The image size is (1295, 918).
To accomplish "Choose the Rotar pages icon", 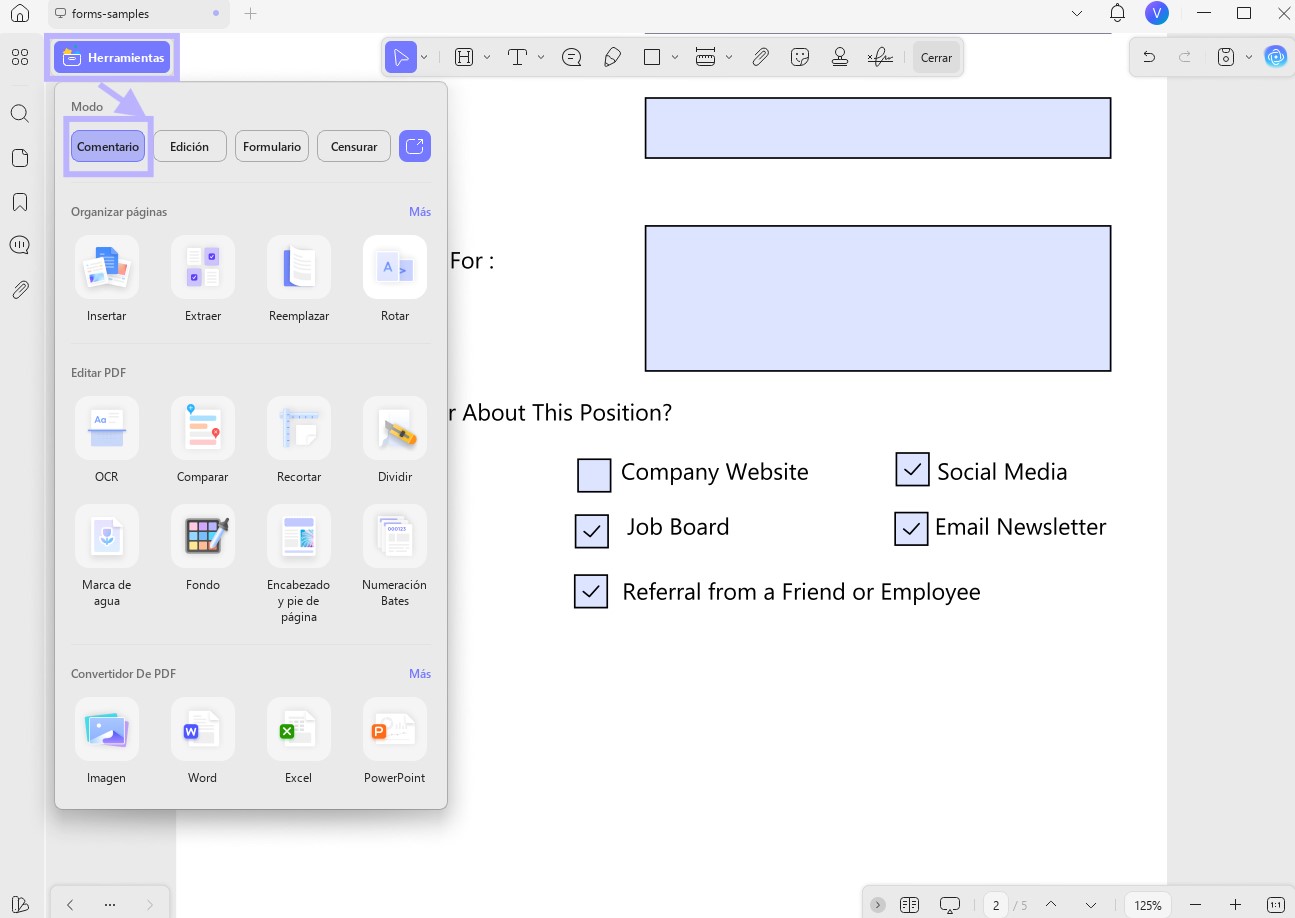I will (395, 267).
